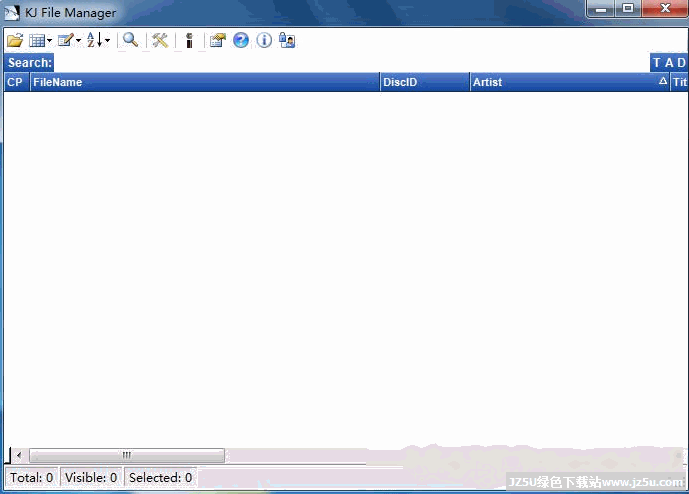The image size is (689, 494).
Task: Click the partially visible Tit column header
Action: pyautogui.click(x=679, y=82)
